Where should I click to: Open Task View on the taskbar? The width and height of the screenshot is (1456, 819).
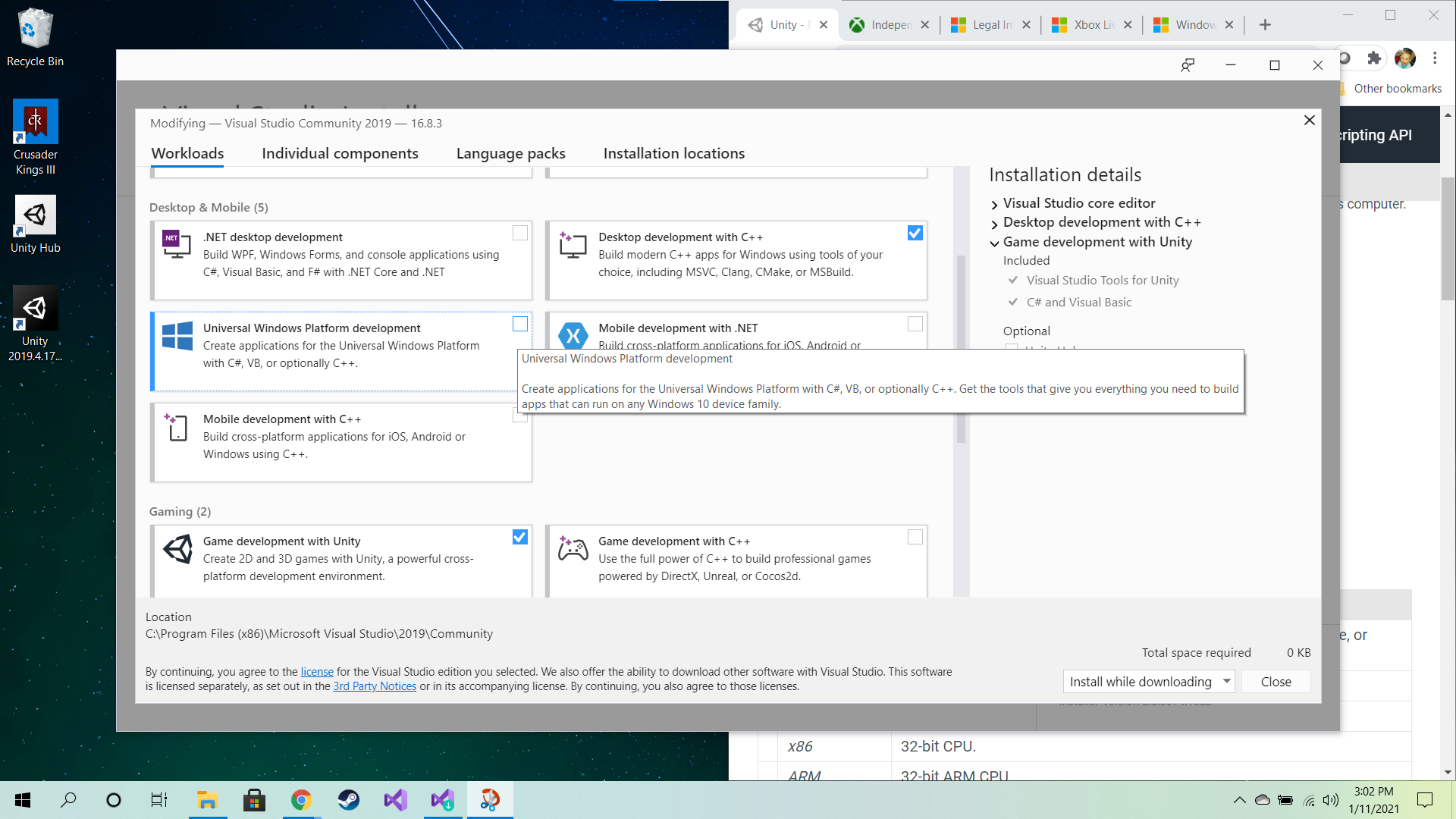[159, 800]
